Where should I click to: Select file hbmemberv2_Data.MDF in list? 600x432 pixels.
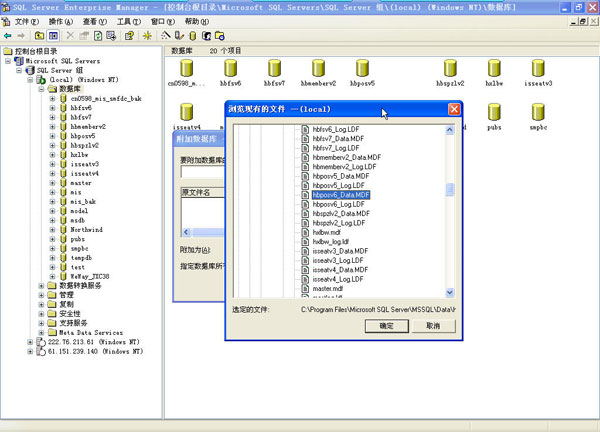click(x=347, y=157)
